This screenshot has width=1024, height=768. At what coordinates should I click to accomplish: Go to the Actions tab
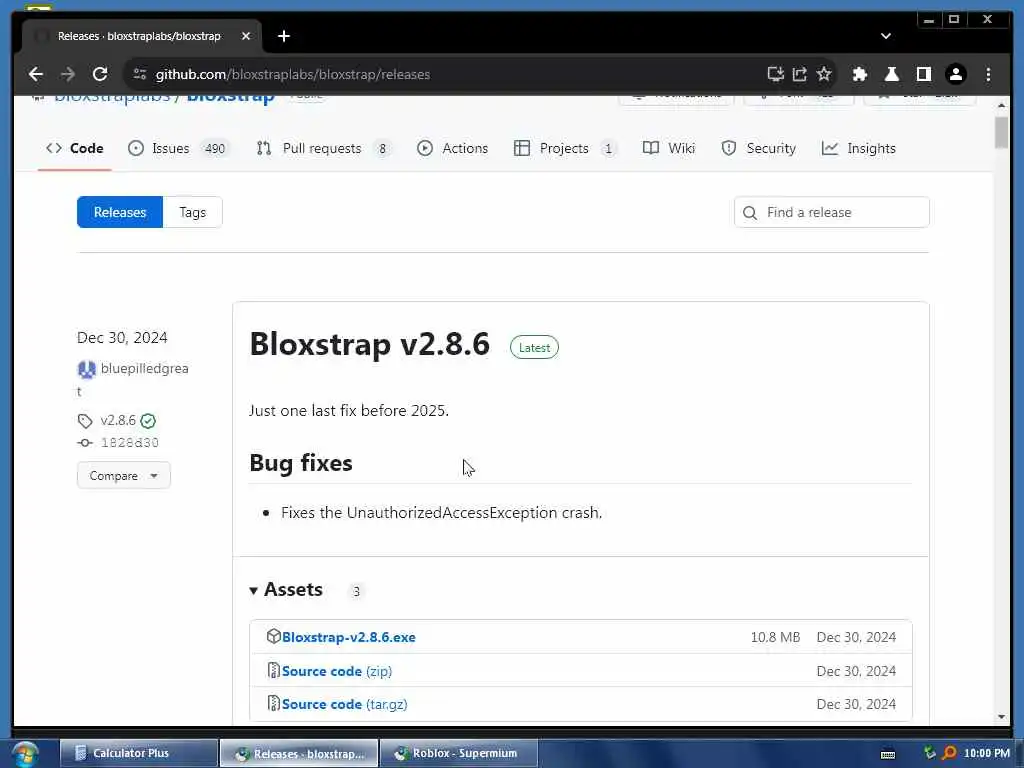452,148
